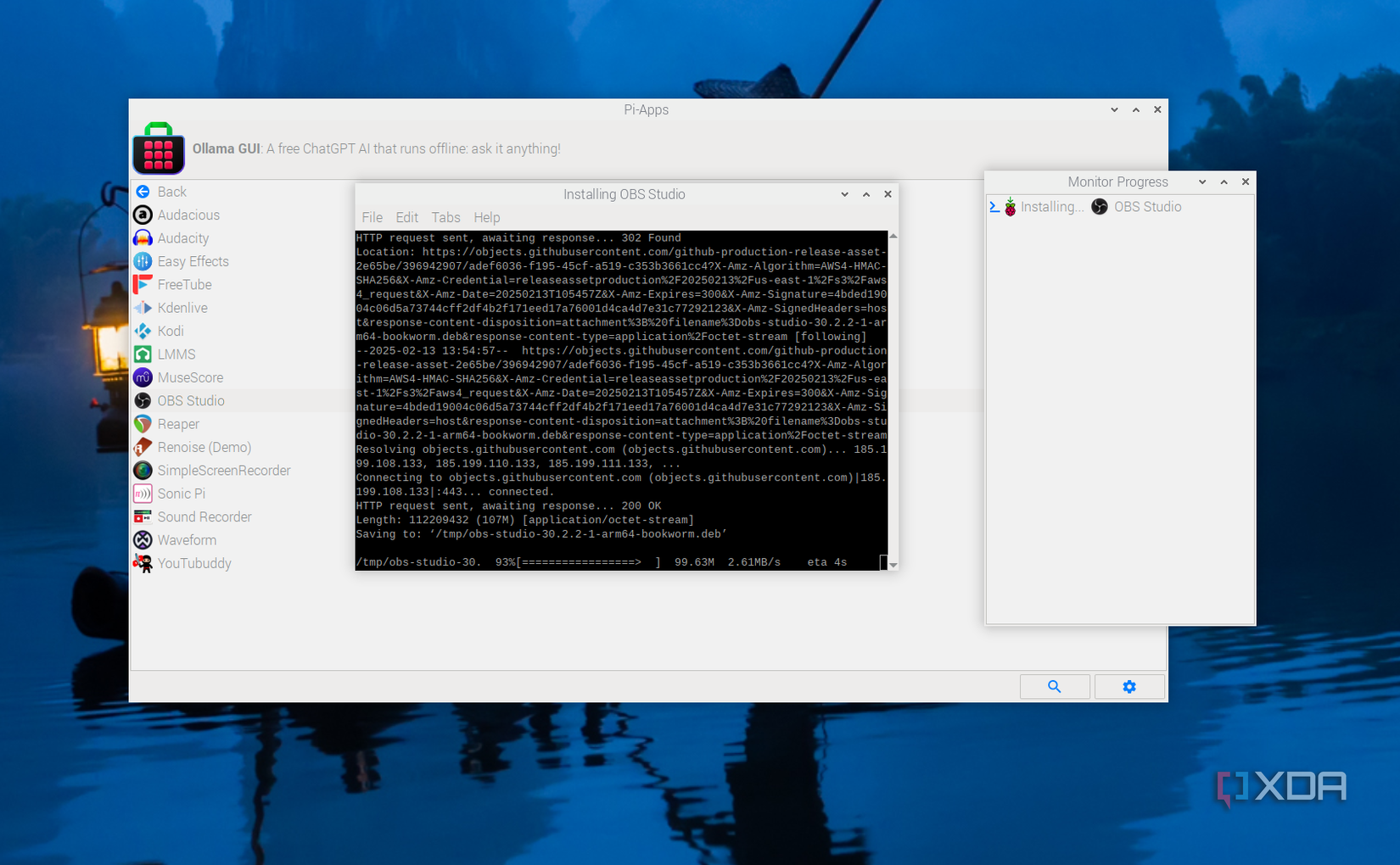Screen dimensions: 1400x865
Task: Go Back to the previous Pi-Apps category
Action: (171, 192)
